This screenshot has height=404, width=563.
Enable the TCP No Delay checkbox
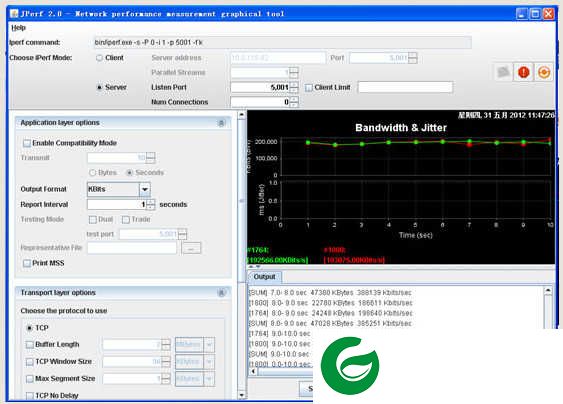30,396
